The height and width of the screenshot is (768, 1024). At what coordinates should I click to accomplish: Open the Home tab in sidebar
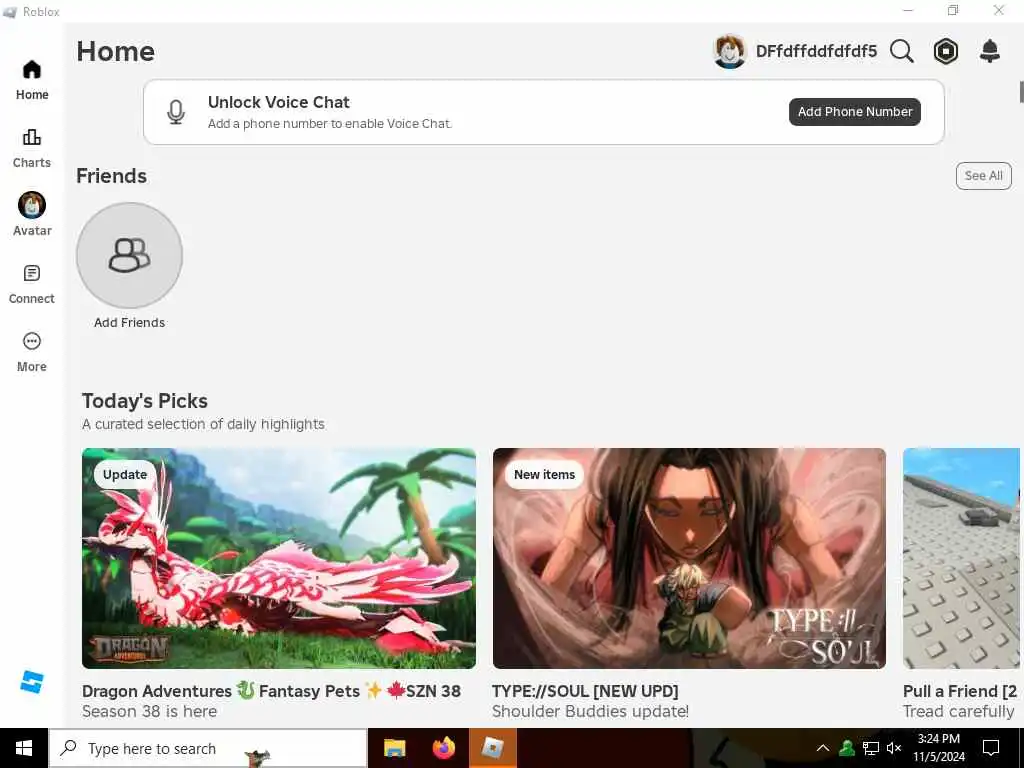click(32, 80)
